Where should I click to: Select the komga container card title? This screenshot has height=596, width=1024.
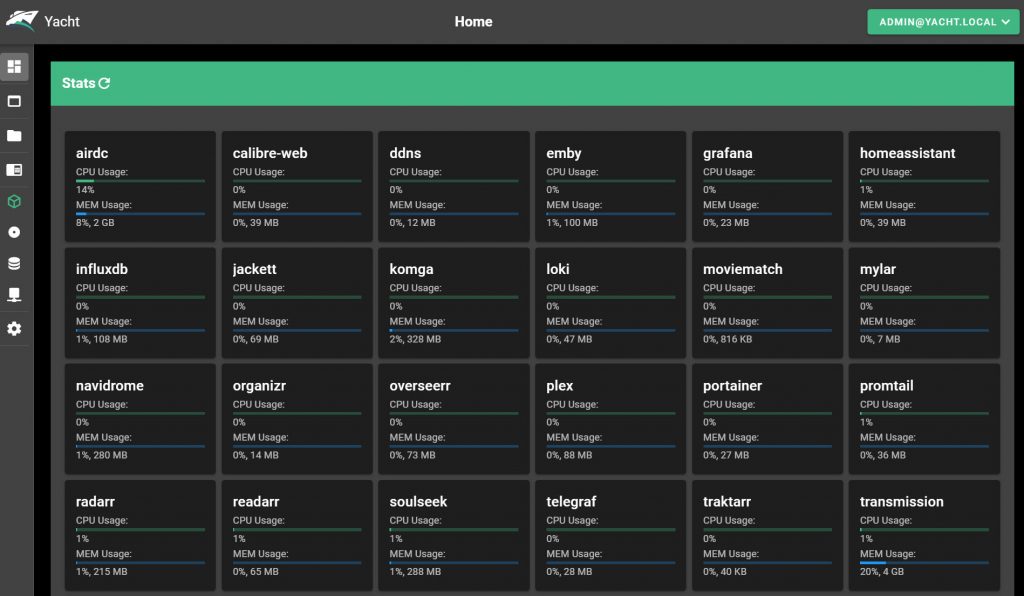pos(411,269)
